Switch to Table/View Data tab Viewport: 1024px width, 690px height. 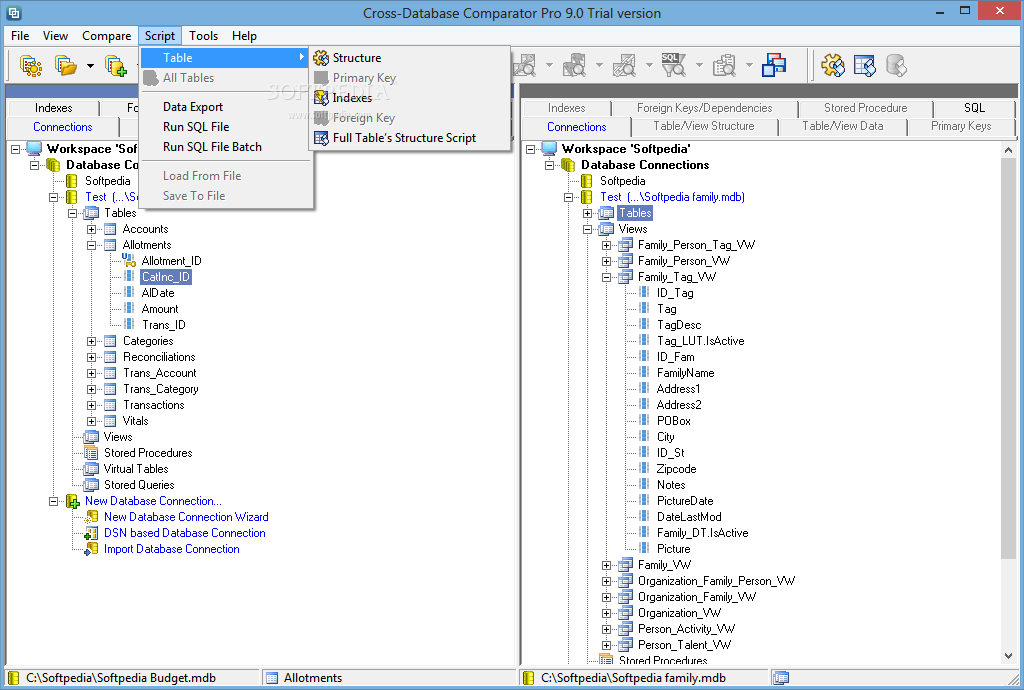click(x=842, y=127)
